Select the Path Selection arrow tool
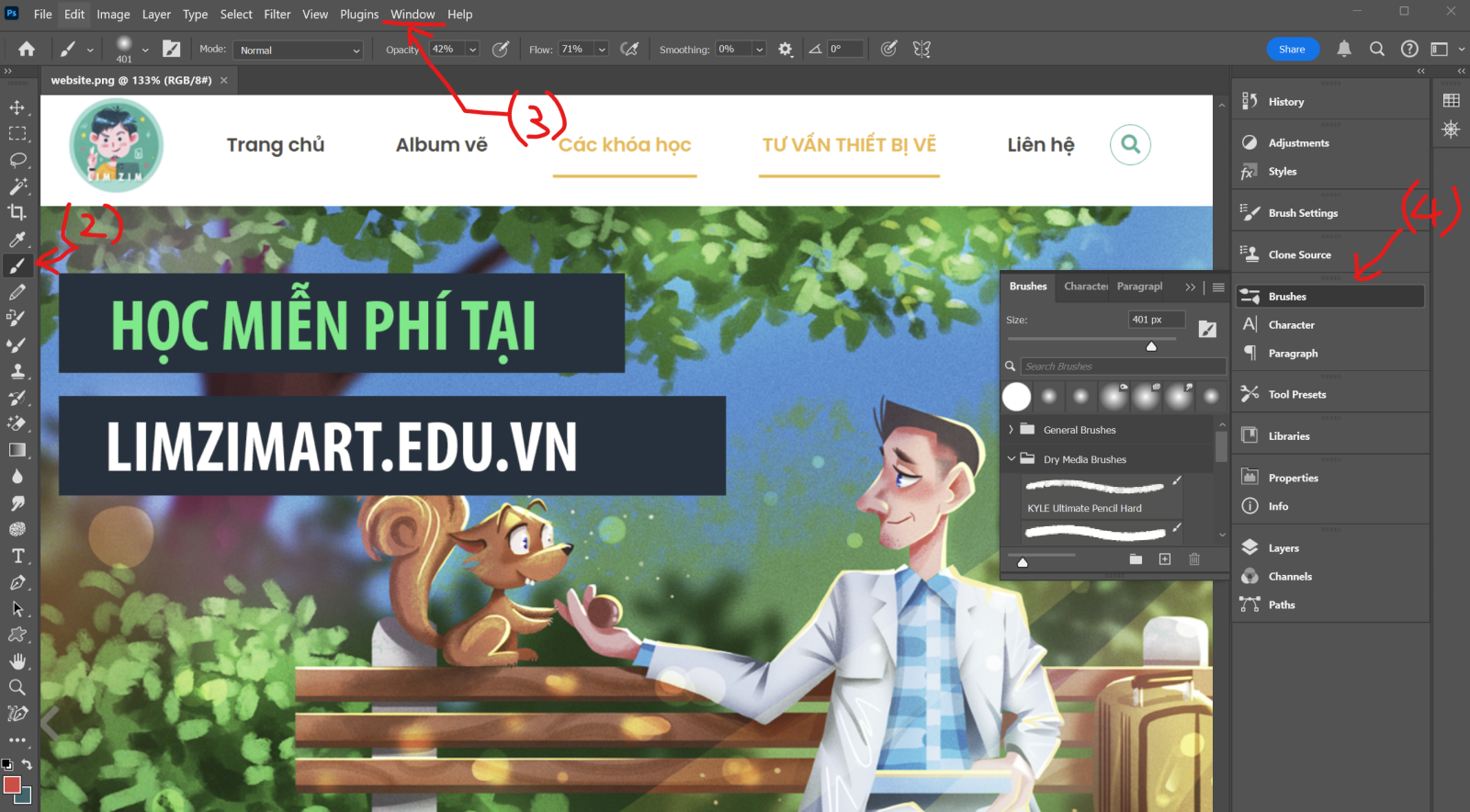The height and width of the screenshot is (812, 1470). tap(17, 609)
